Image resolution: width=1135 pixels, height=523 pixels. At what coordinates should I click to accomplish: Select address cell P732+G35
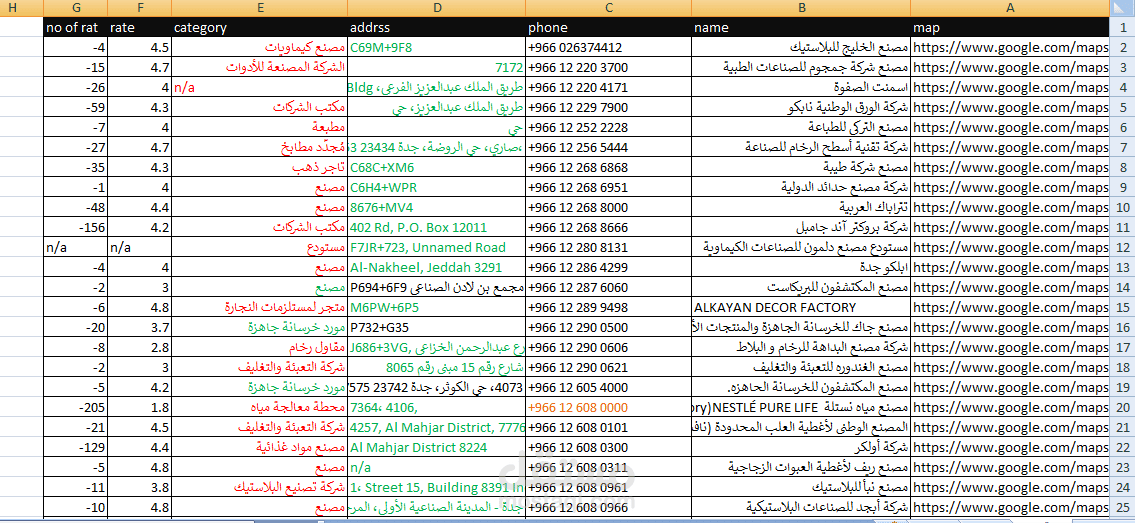coord(437,327)
